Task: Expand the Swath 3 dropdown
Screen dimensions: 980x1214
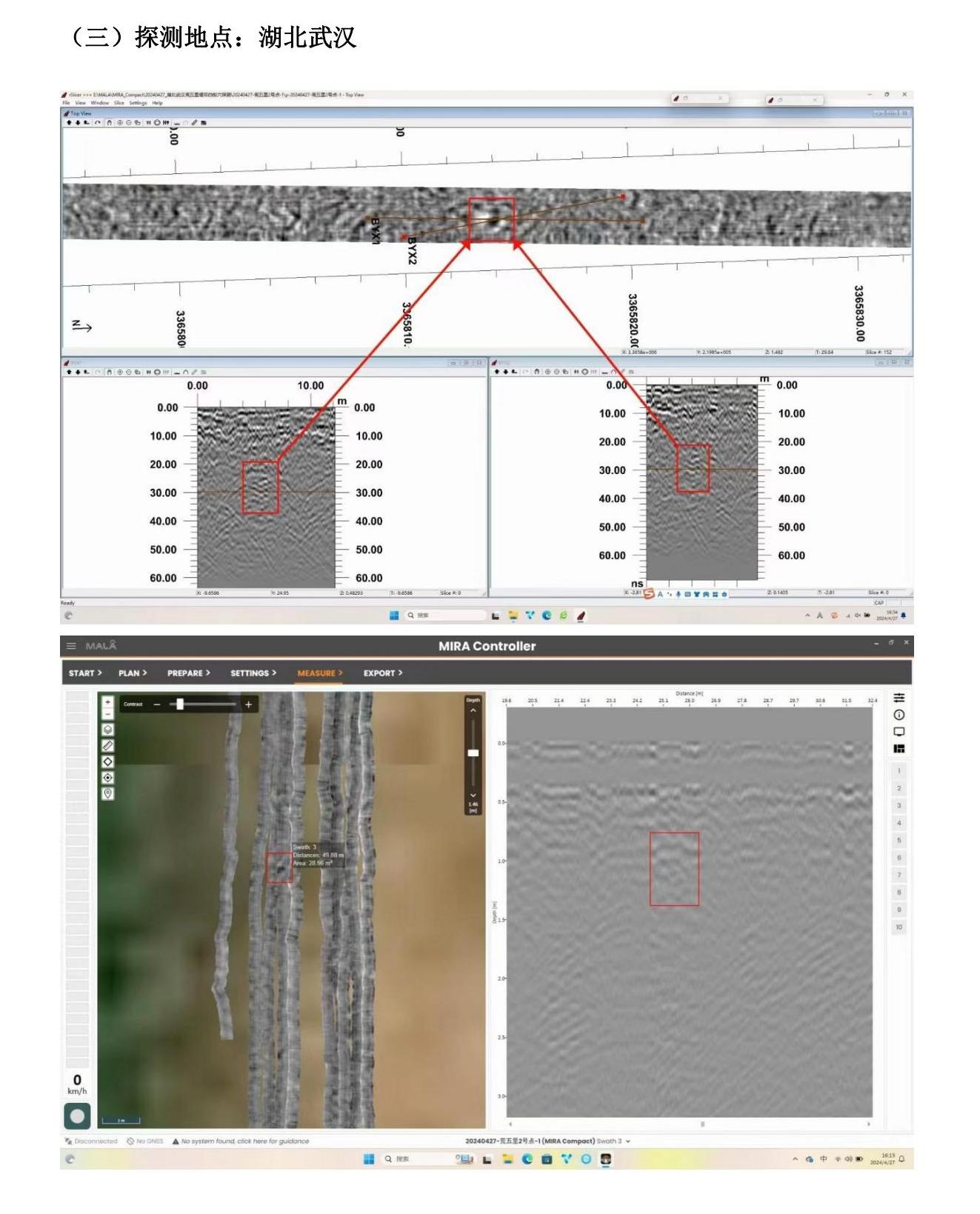Action: point(628,1141)
